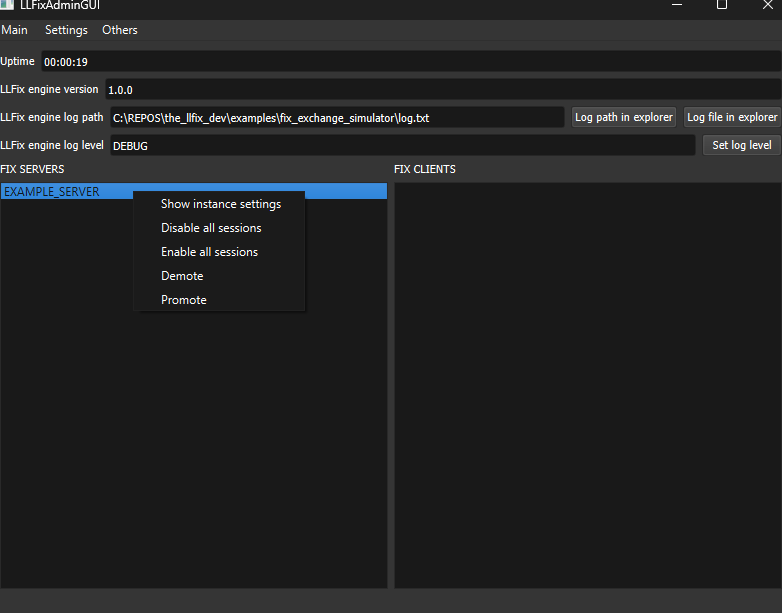
Task: Click into the engine log path field
Action: [x=336, y=118]
